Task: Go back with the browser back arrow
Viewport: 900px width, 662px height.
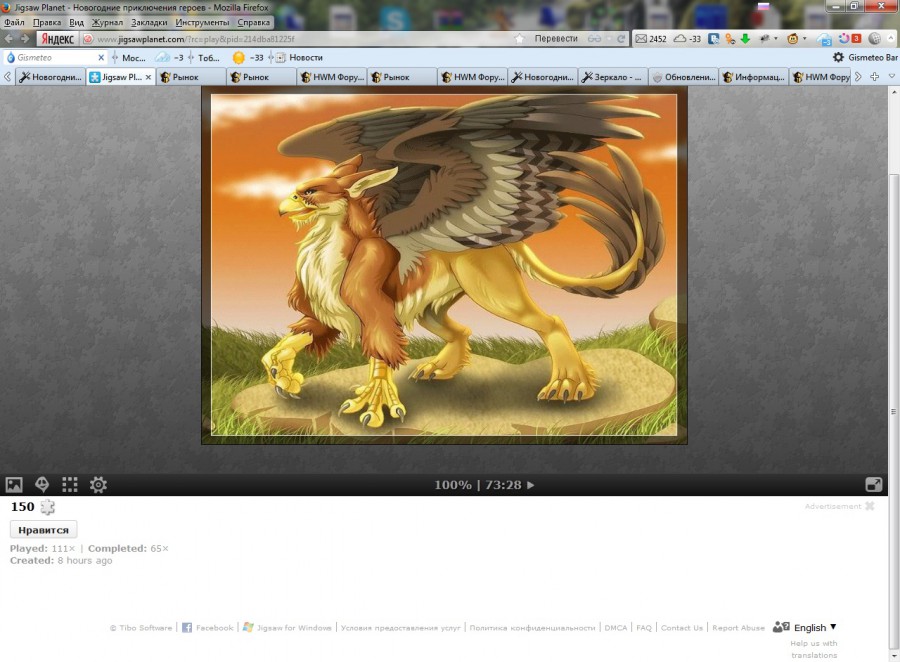Action: click(x=9, y=38)
